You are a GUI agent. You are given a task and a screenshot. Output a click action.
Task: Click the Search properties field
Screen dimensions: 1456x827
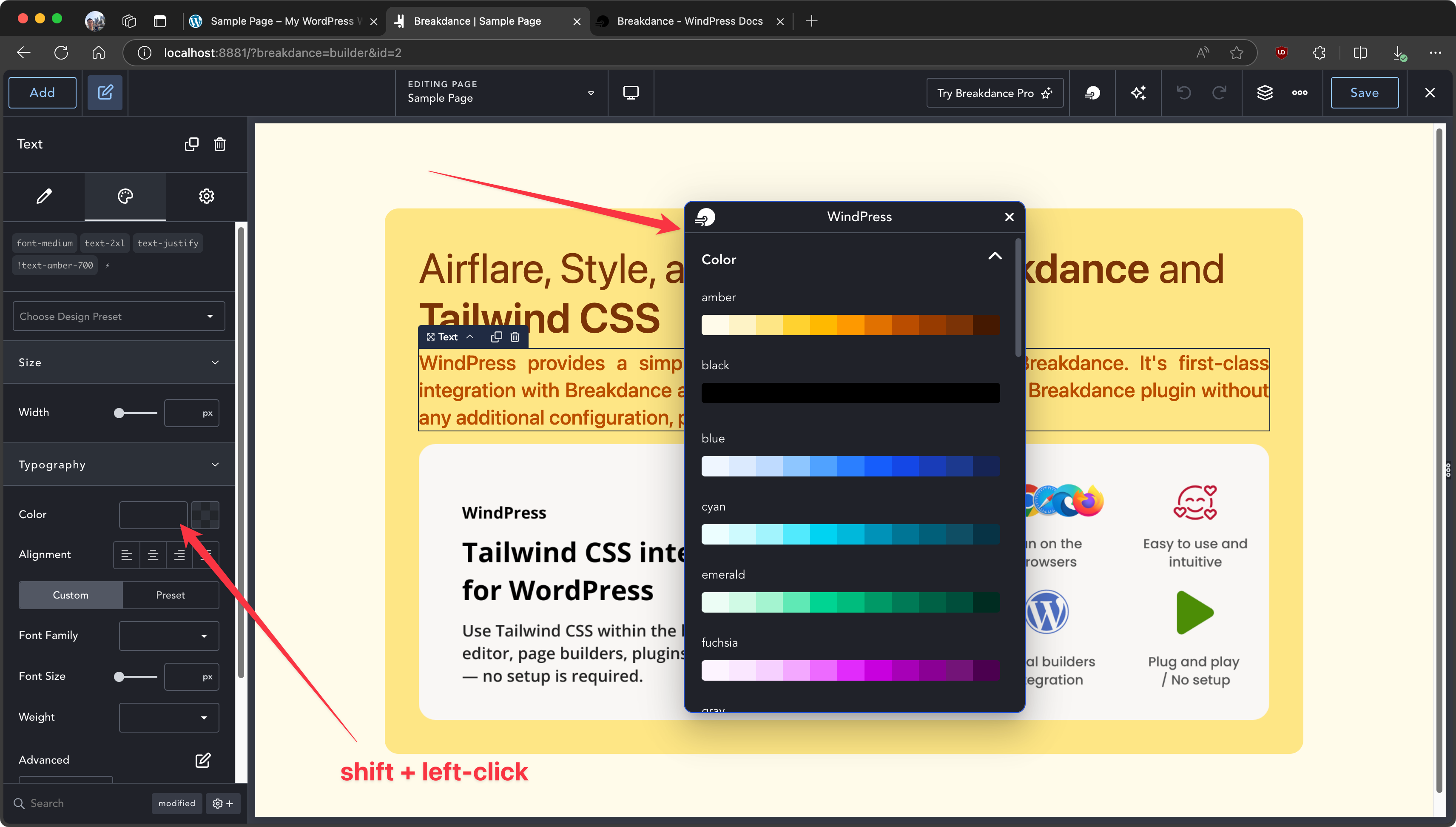(x=80, y=803)
